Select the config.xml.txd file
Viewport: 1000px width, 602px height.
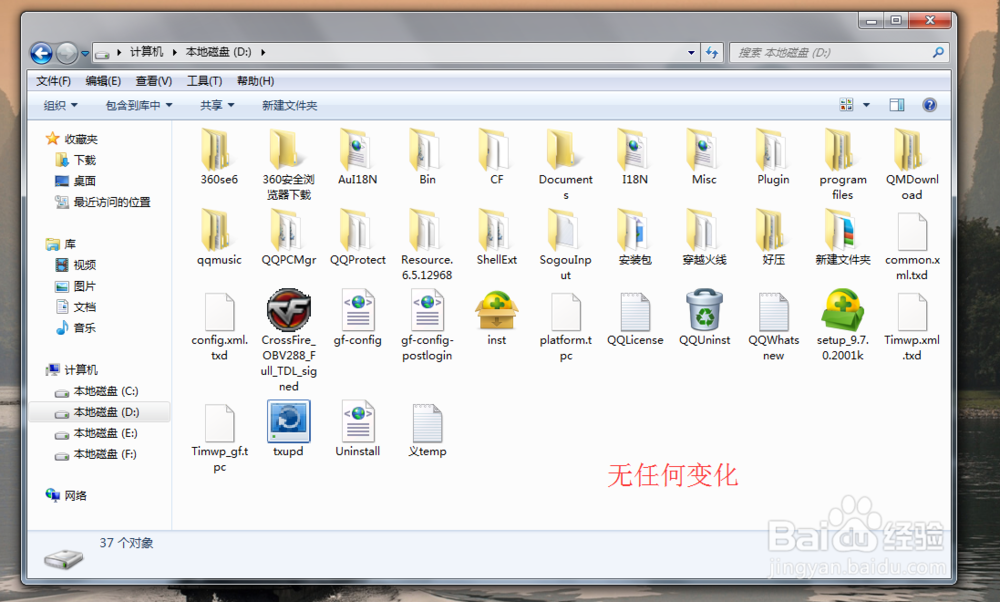coord(218,310)
